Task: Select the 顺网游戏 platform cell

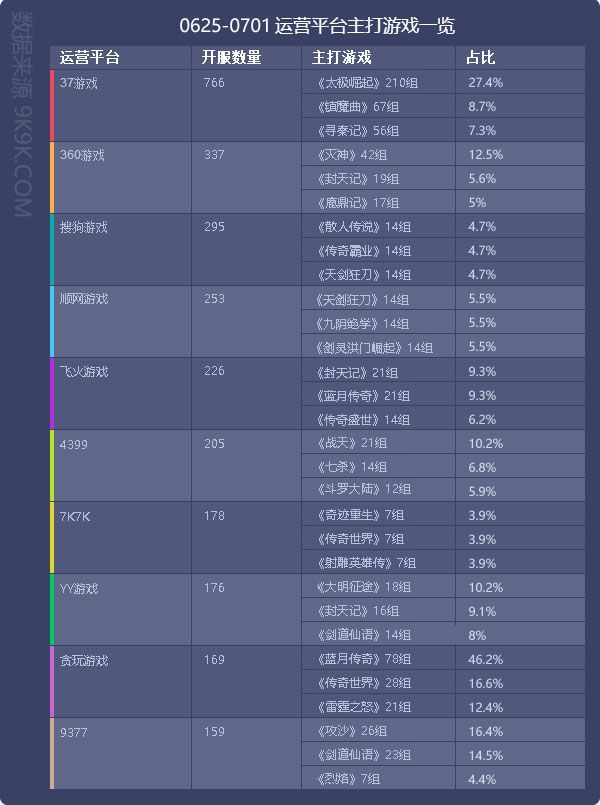Action: (122, 321)
